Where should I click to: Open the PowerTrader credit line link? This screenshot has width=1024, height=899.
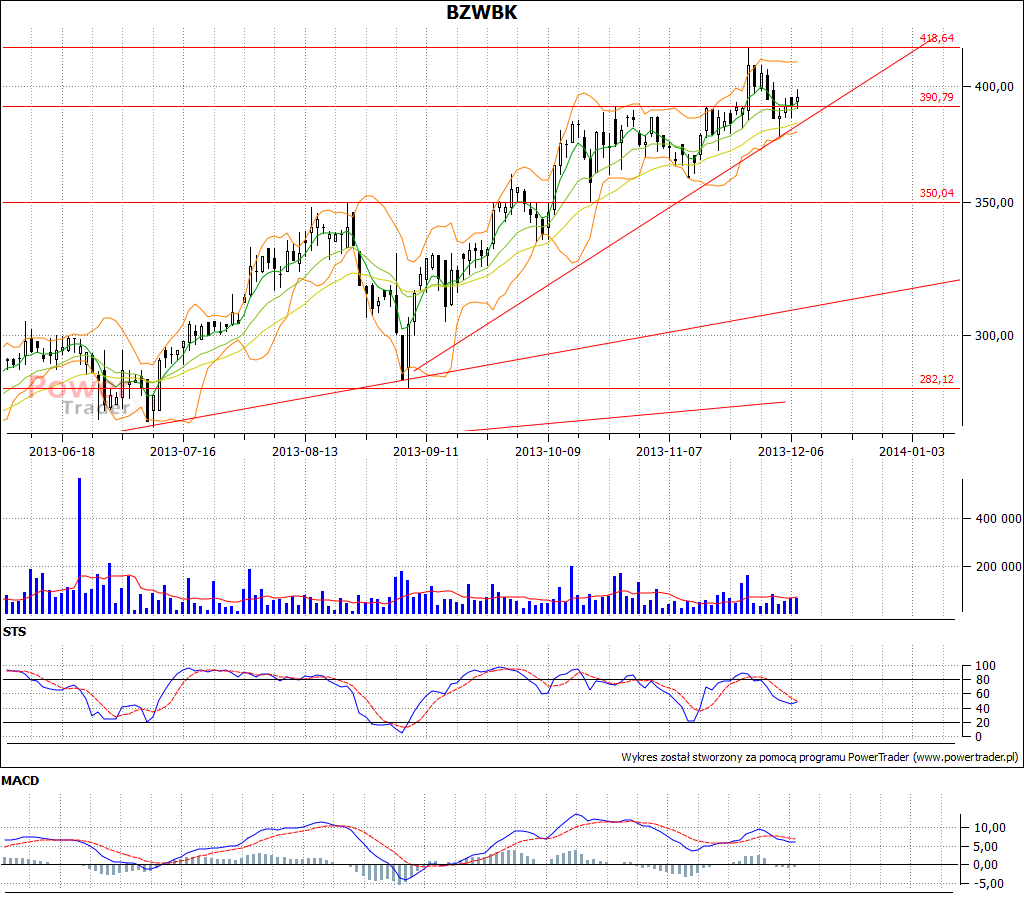point(820,757)
